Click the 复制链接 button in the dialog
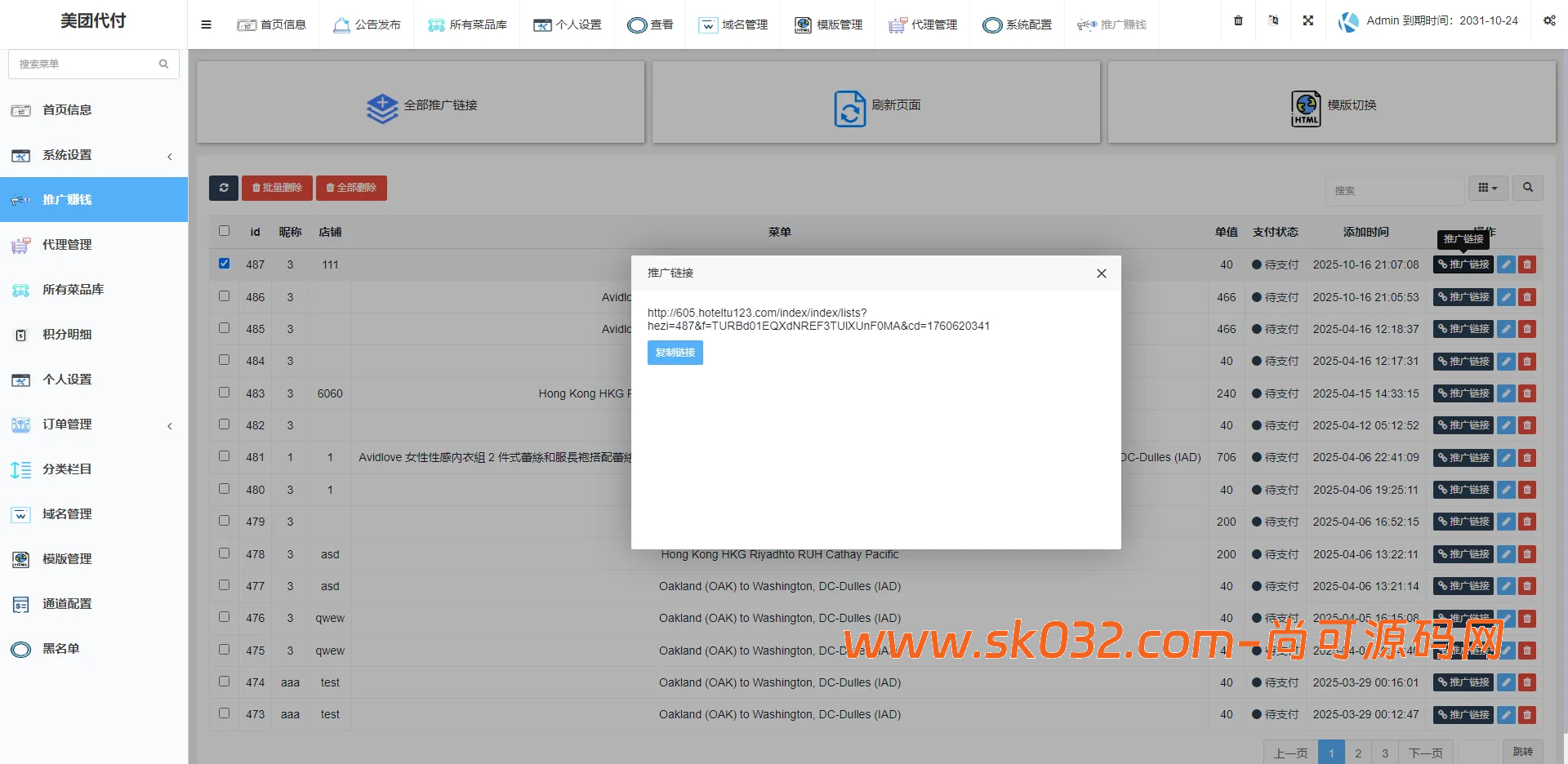 click(x=675, y=353)
